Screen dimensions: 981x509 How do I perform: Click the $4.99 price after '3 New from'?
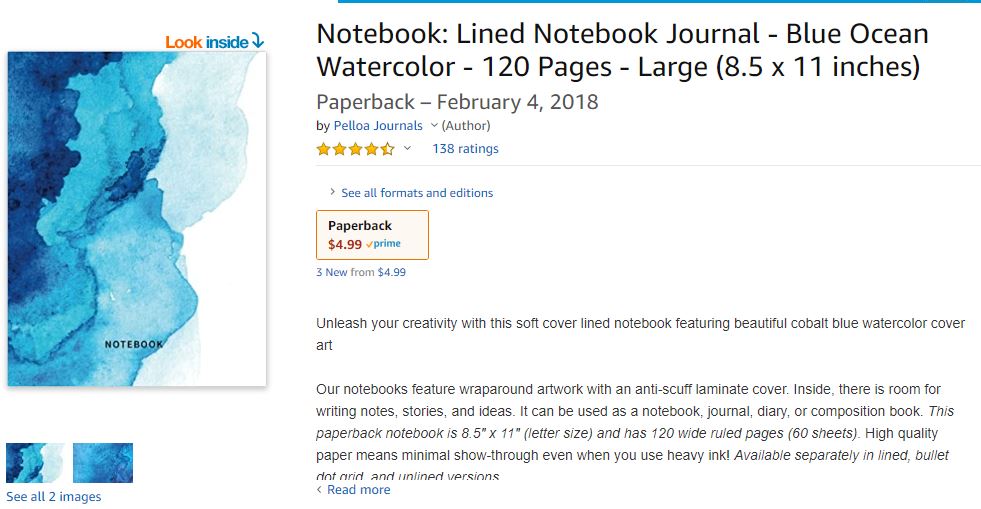(x=391, y=272)
